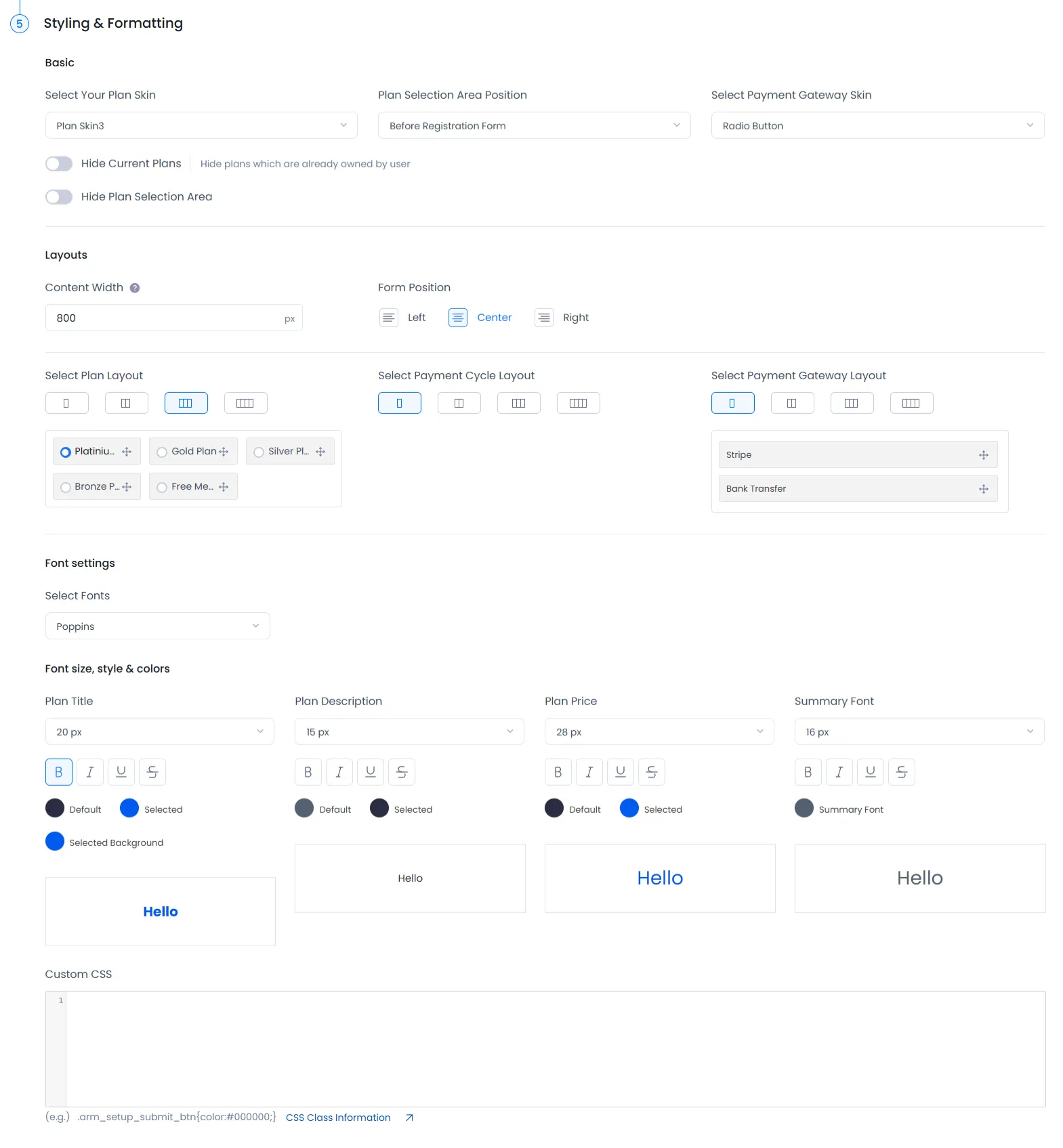The image size is (1063, 1148).
Task: Toggle italic for Plan Description
Action: point(339,772)
